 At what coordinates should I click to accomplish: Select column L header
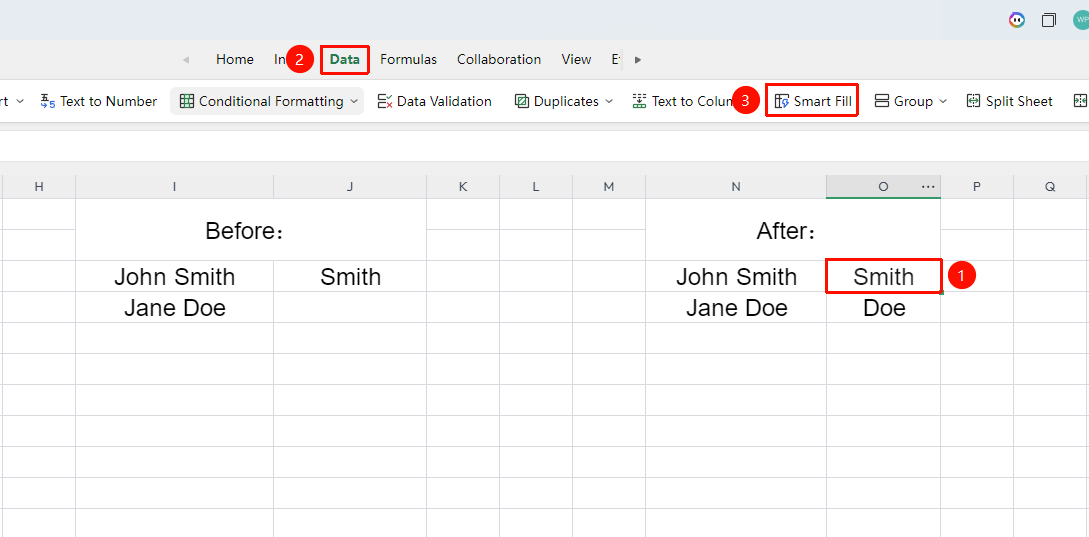click(x=535, y=186)
